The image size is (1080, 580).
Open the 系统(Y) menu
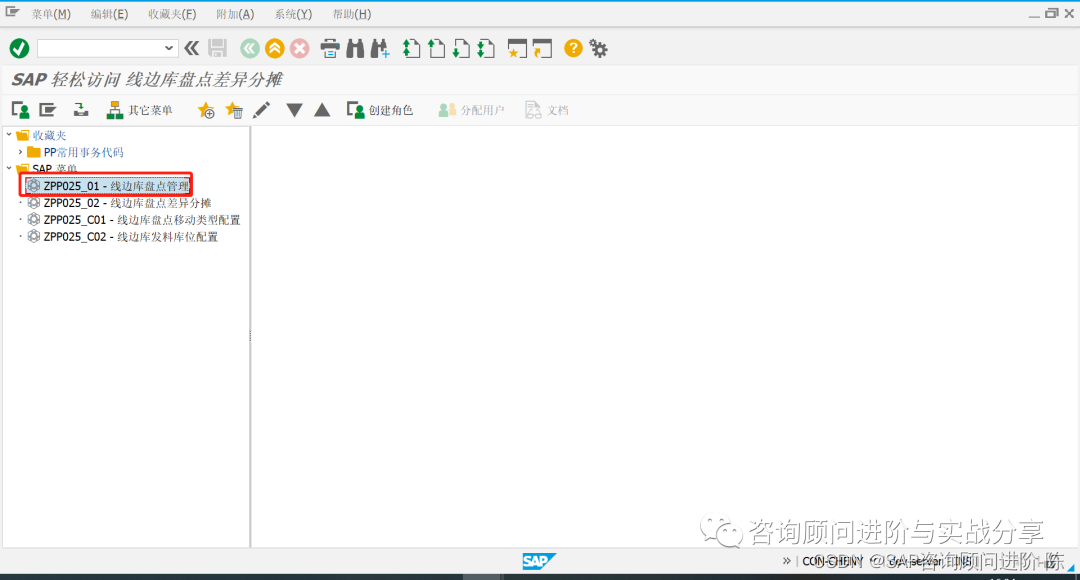(x=293, y=14)
